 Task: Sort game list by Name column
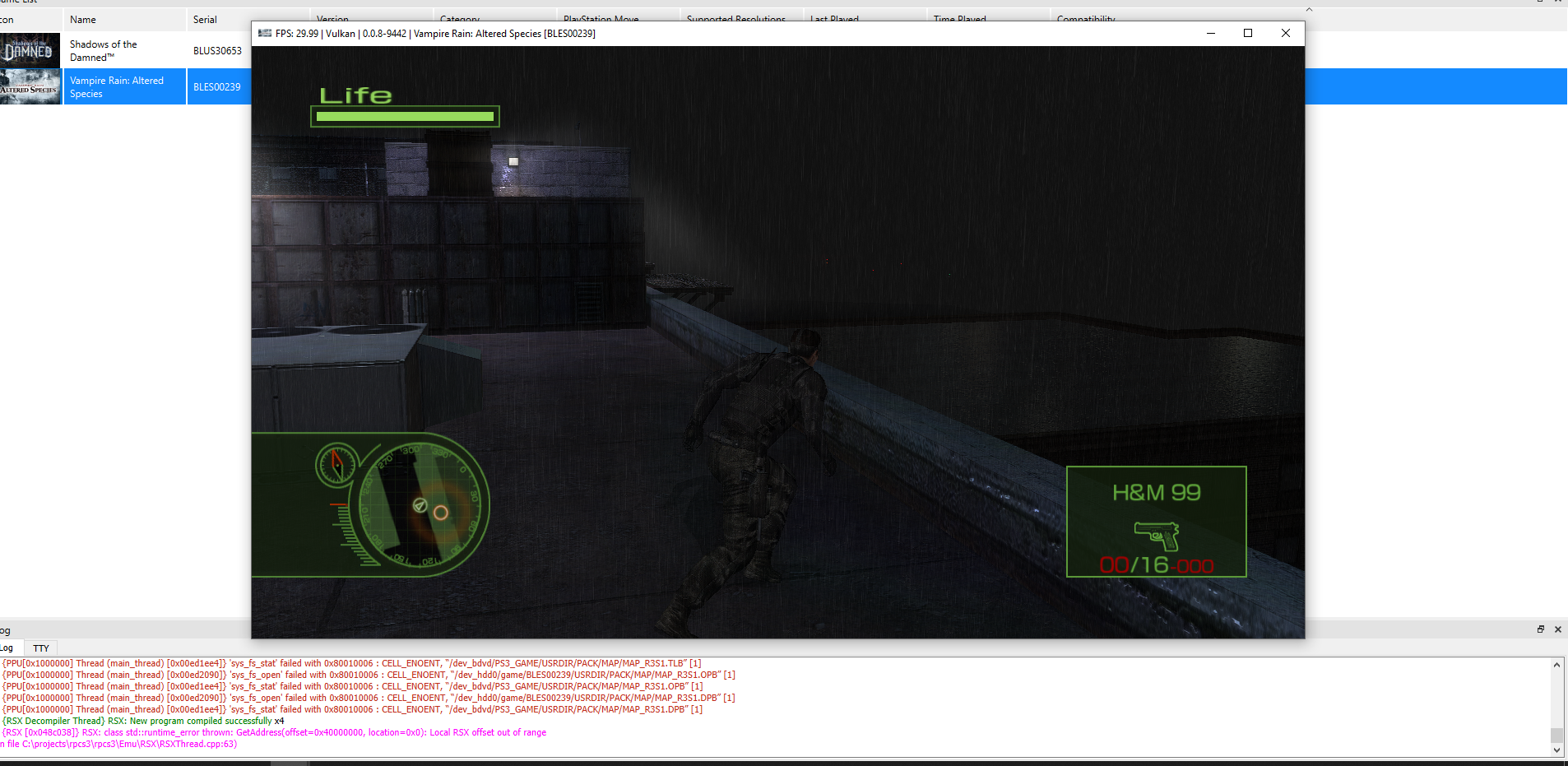[124, 20]
